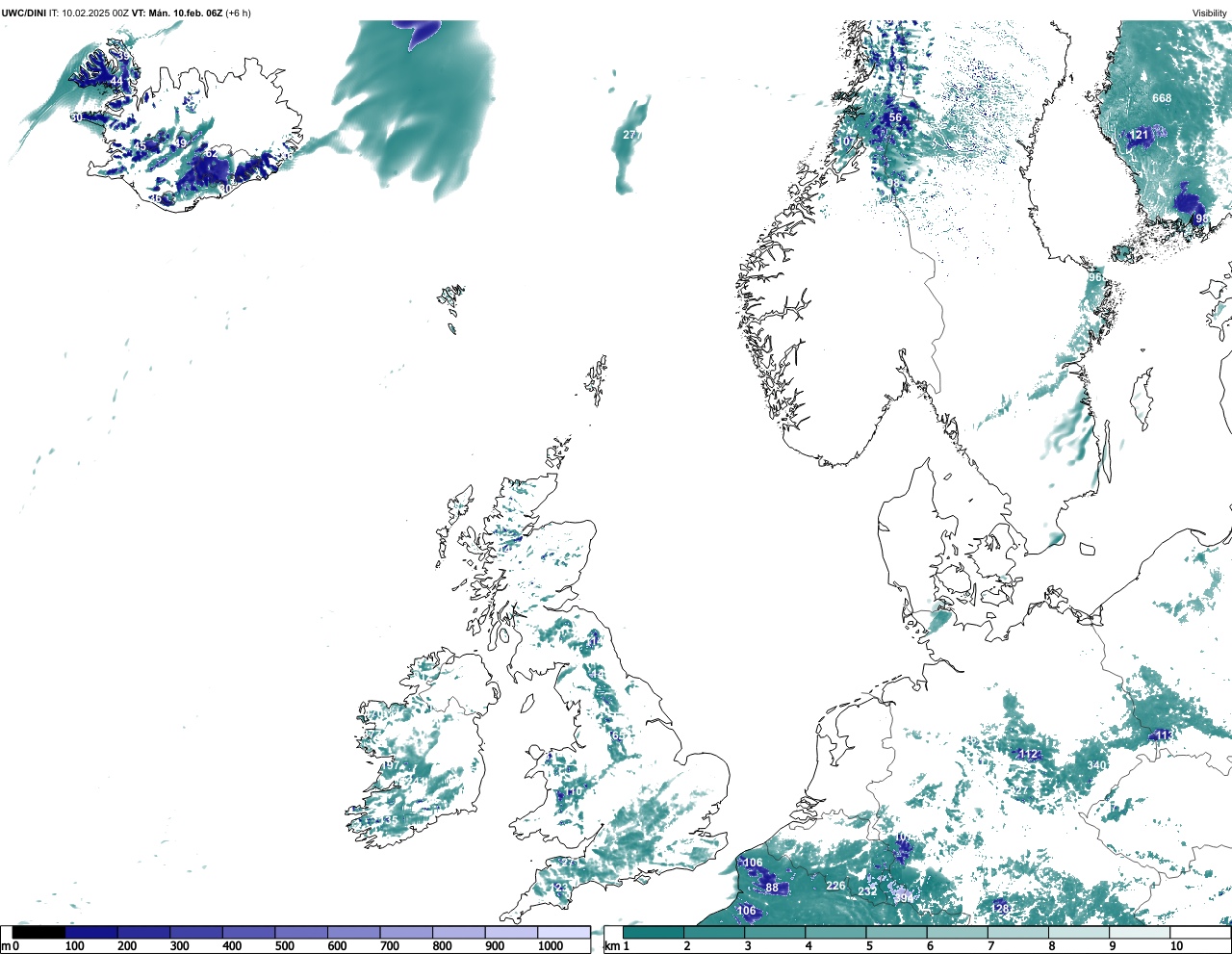Click the initial time '10.02.2025 00Z'
This screenshot has height=954, width=1232.
[x=95, y=13]
